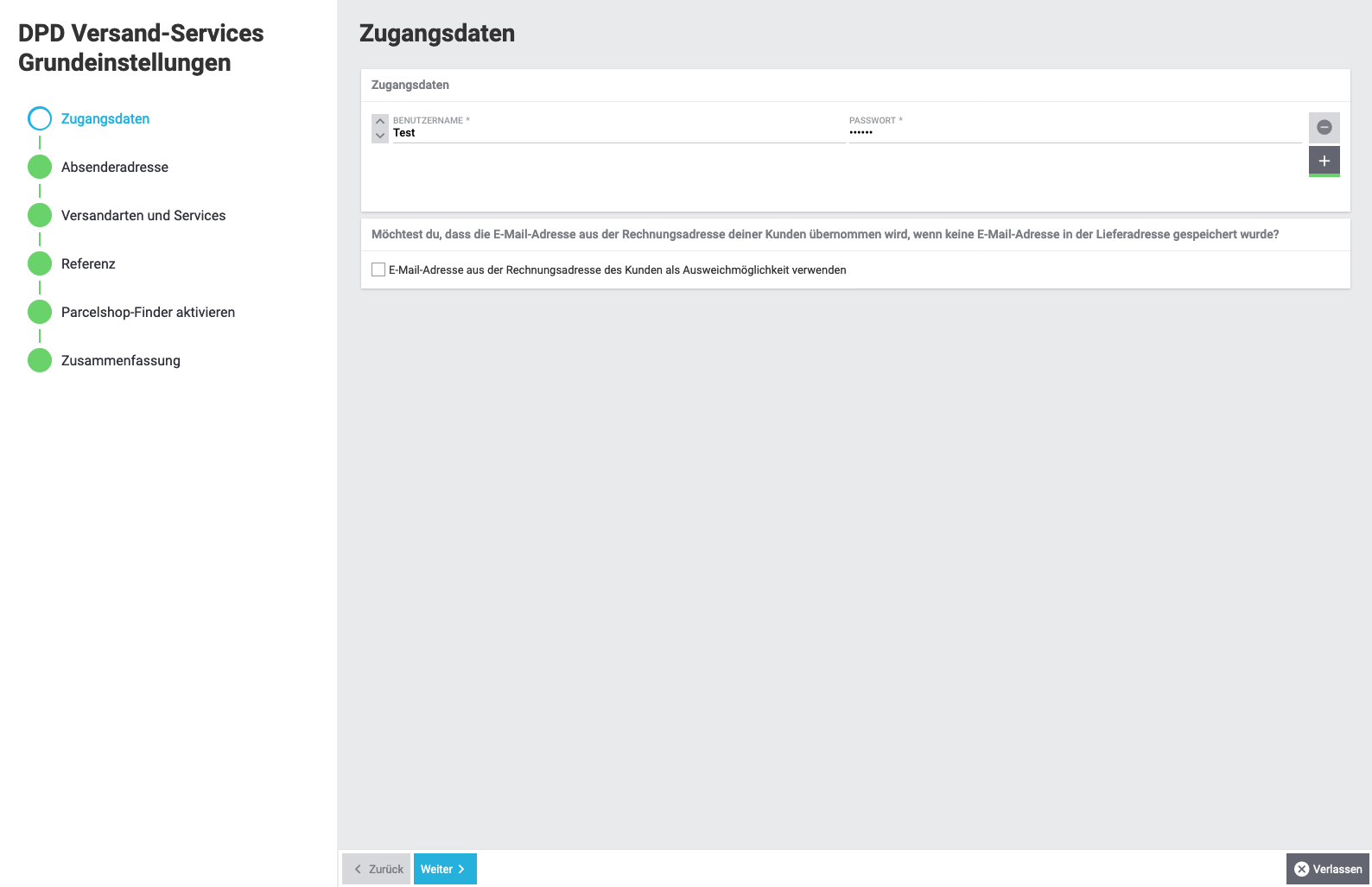Move credentials row up with chevron arrow

380,121
